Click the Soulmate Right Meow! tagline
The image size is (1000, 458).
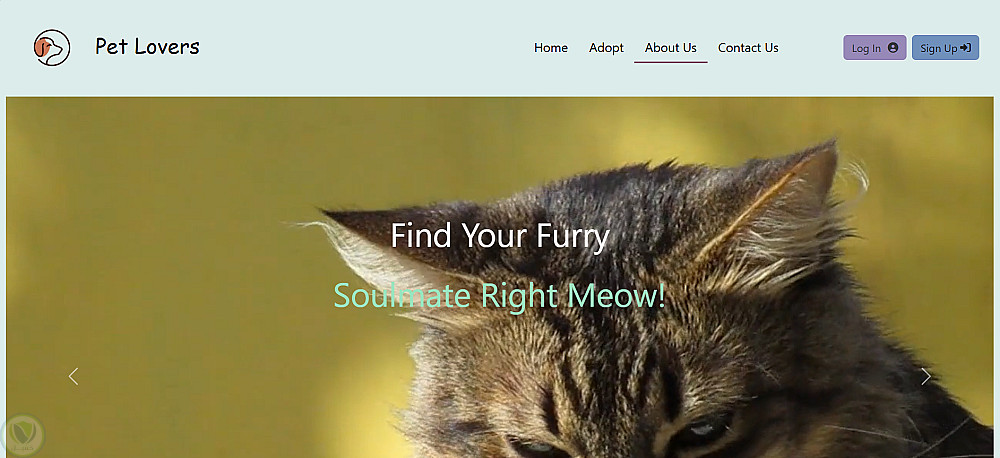pyautogui.click(x=499, y=295)
